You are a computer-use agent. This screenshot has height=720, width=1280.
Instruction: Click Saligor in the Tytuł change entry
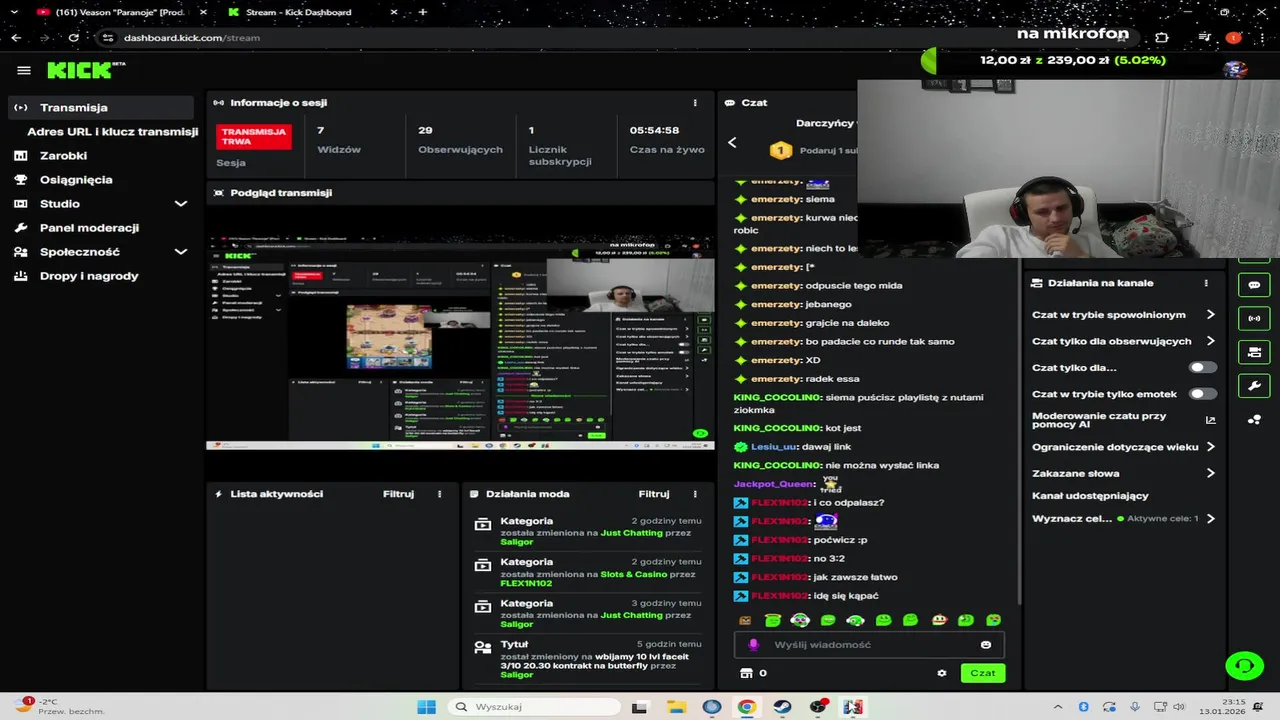click(x=517, y=675)
